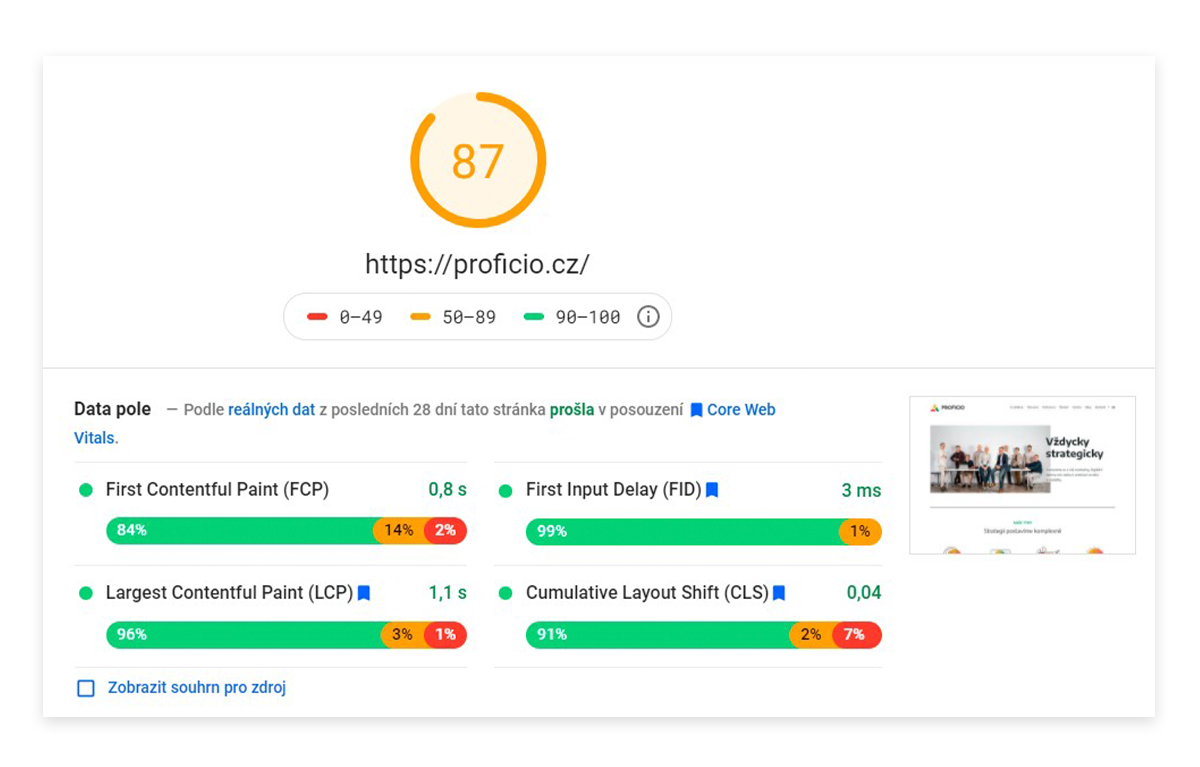
Task: Click the FCP red 2% bar segment
Action: (x=445, y=531)
